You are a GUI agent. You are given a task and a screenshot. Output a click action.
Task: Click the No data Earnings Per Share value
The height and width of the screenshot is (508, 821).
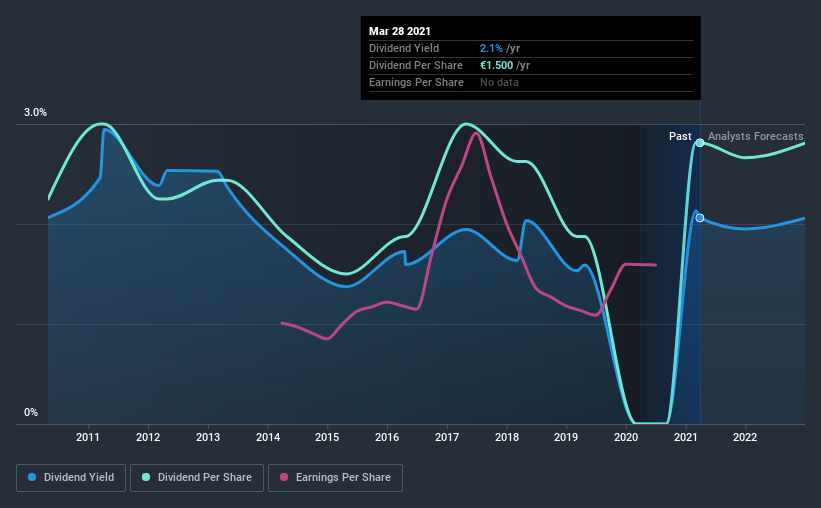click(500, 82)
